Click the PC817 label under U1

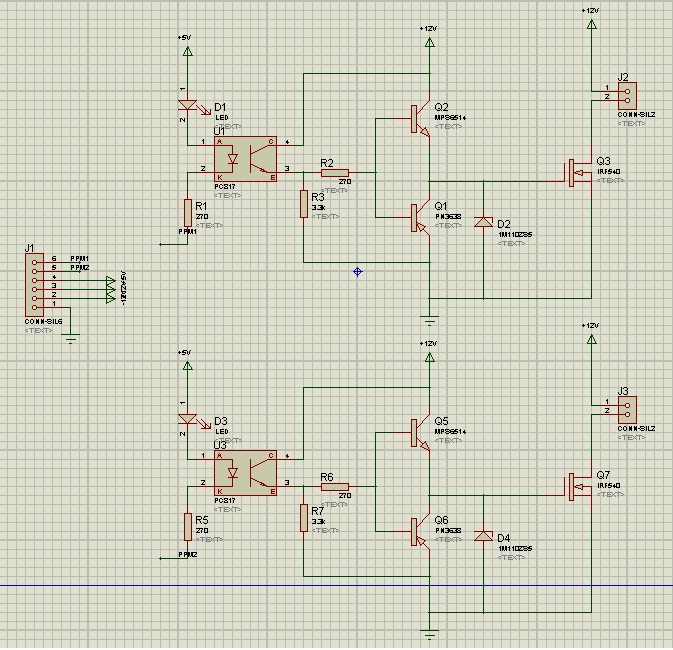pos(225,186)
